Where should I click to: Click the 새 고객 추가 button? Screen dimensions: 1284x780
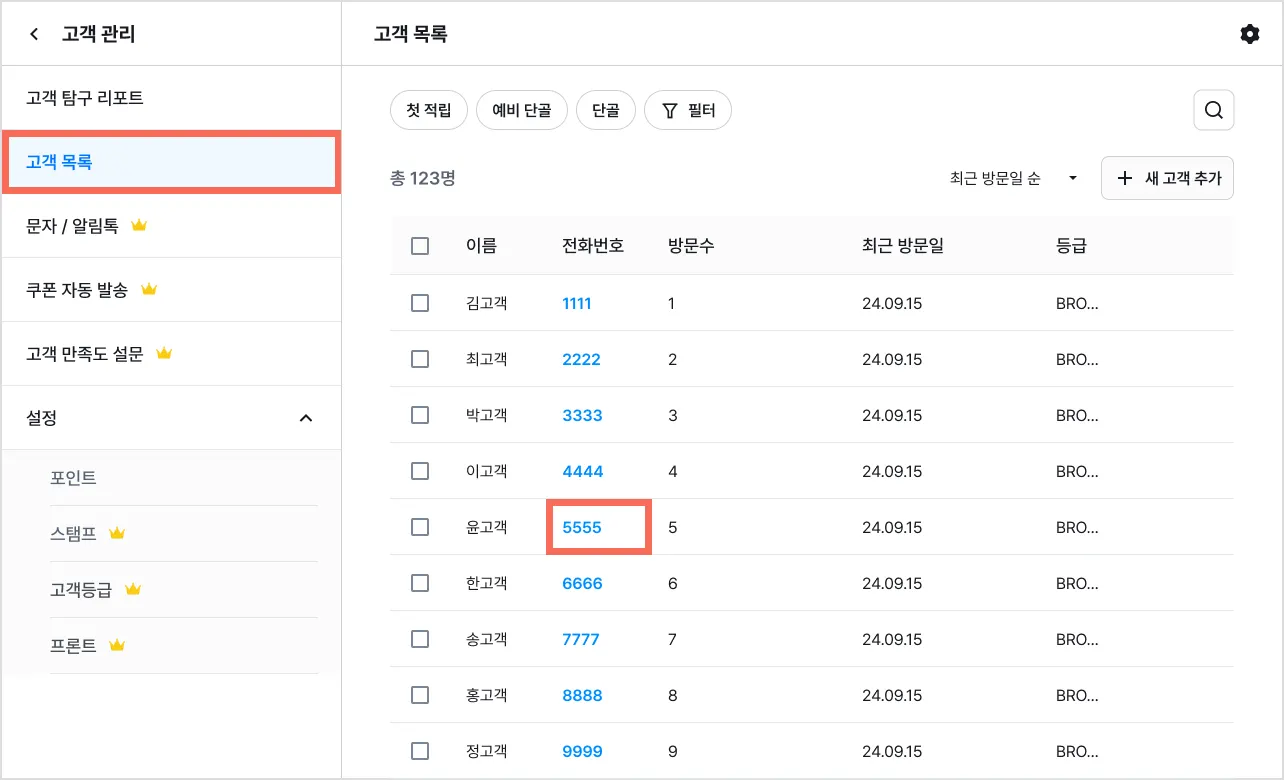click(1167, 178)
